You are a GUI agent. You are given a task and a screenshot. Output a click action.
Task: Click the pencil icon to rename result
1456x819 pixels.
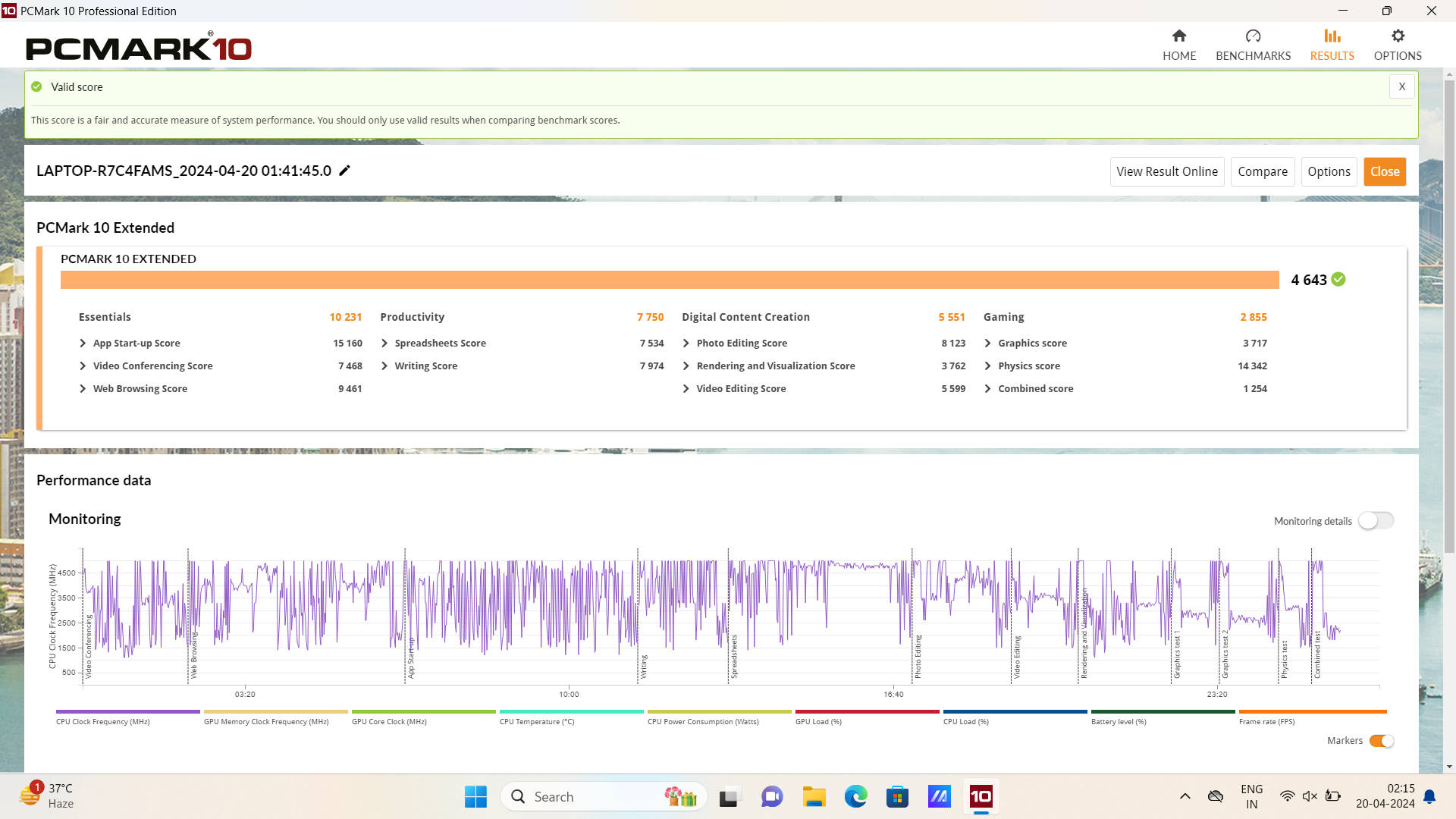coord(344,171)
